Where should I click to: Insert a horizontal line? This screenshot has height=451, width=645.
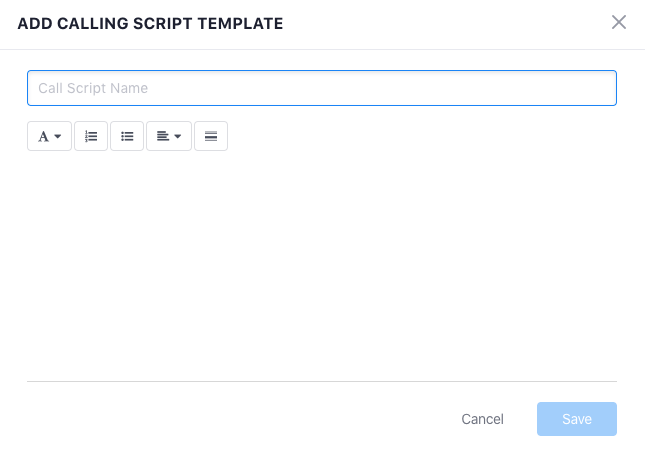coord(211,136)
